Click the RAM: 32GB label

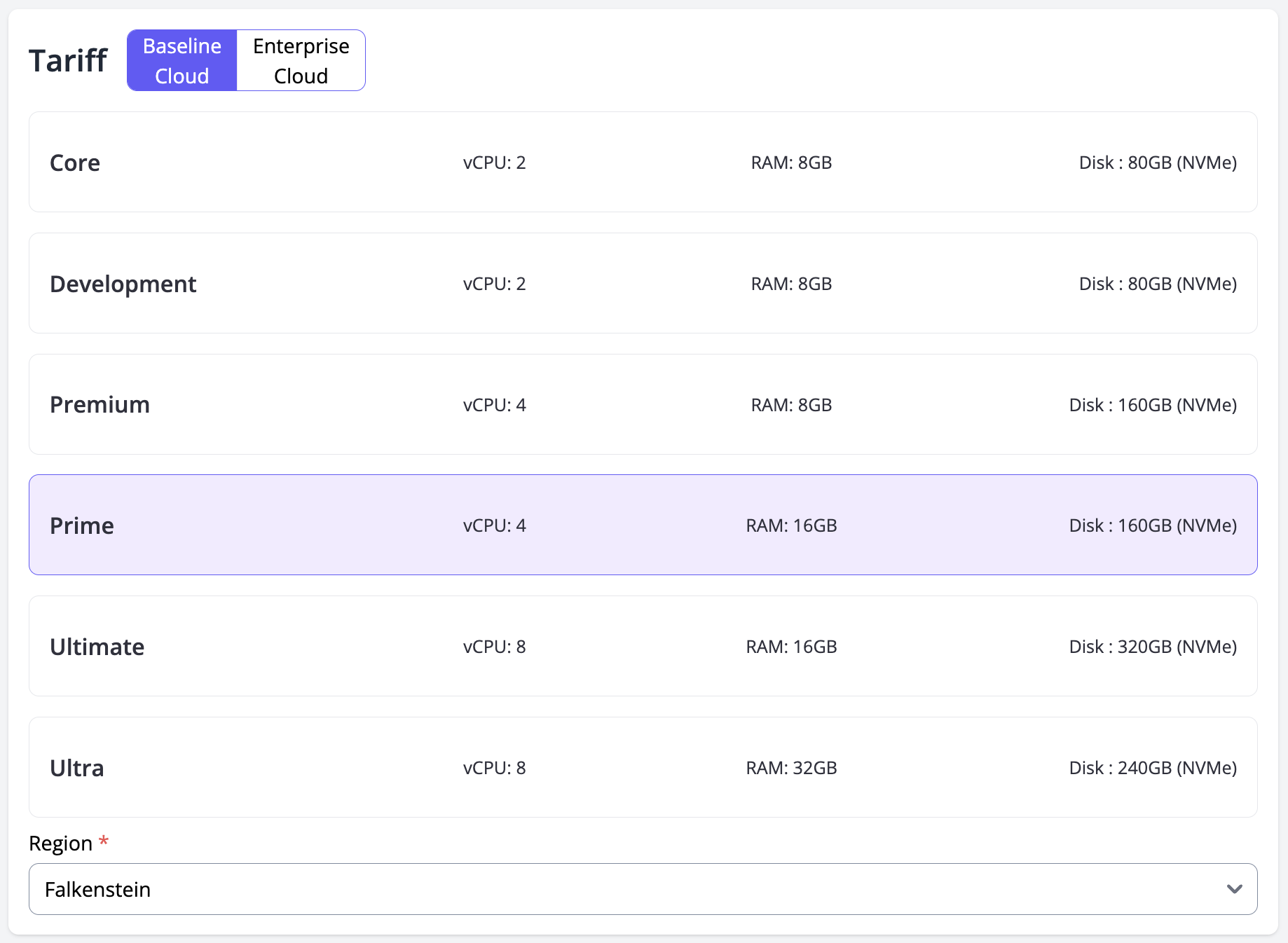(791, 768)
